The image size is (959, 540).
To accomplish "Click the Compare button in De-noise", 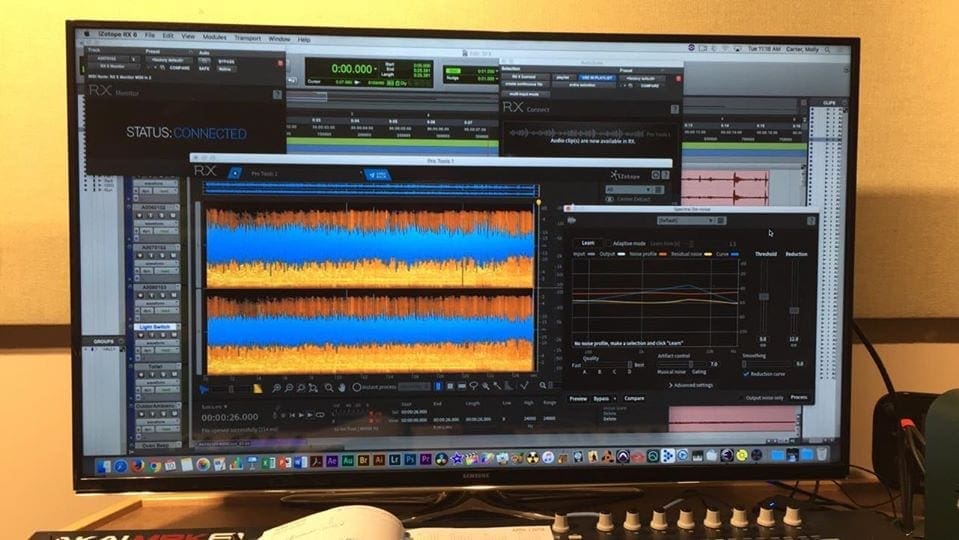I will click(634, 398).
